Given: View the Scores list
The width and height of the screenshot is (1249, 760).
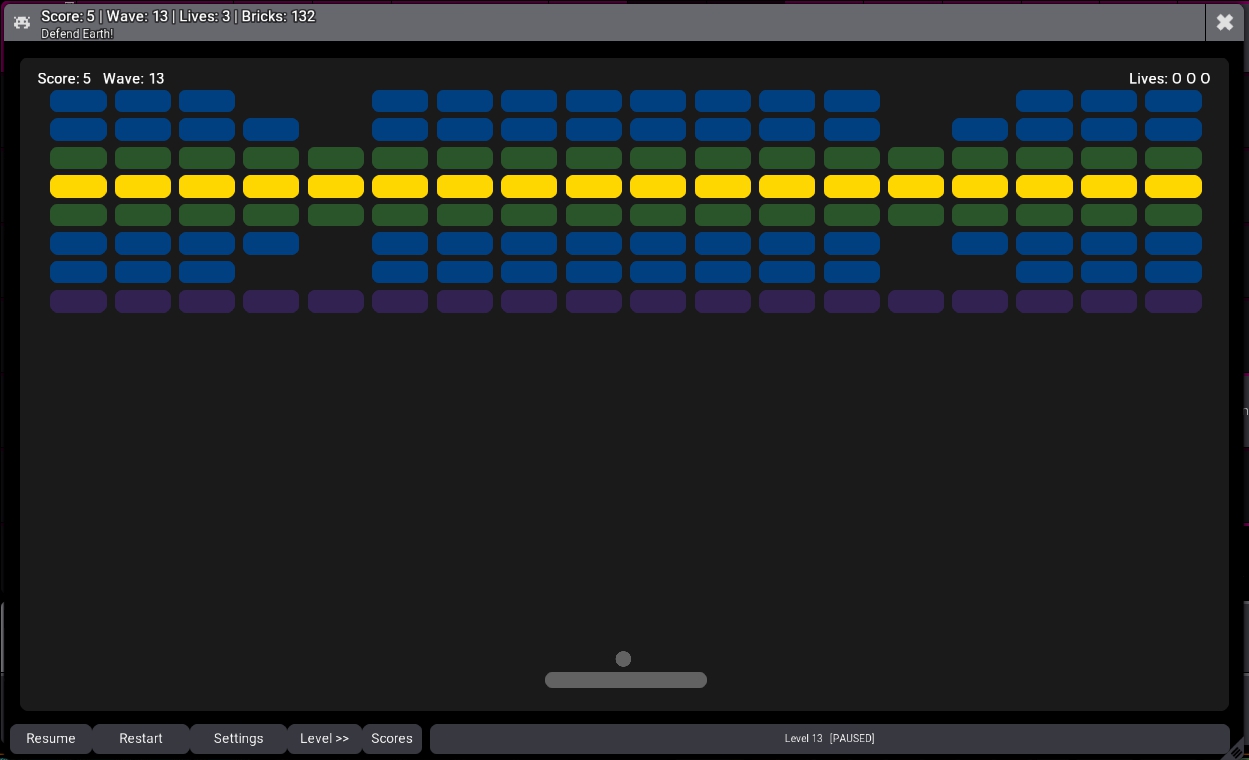Looking at the screenshot, I should (392, 738).
